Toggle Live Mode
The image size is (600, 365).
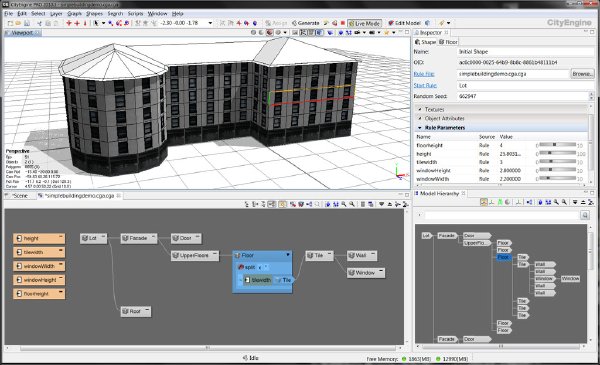pos(365,23)
